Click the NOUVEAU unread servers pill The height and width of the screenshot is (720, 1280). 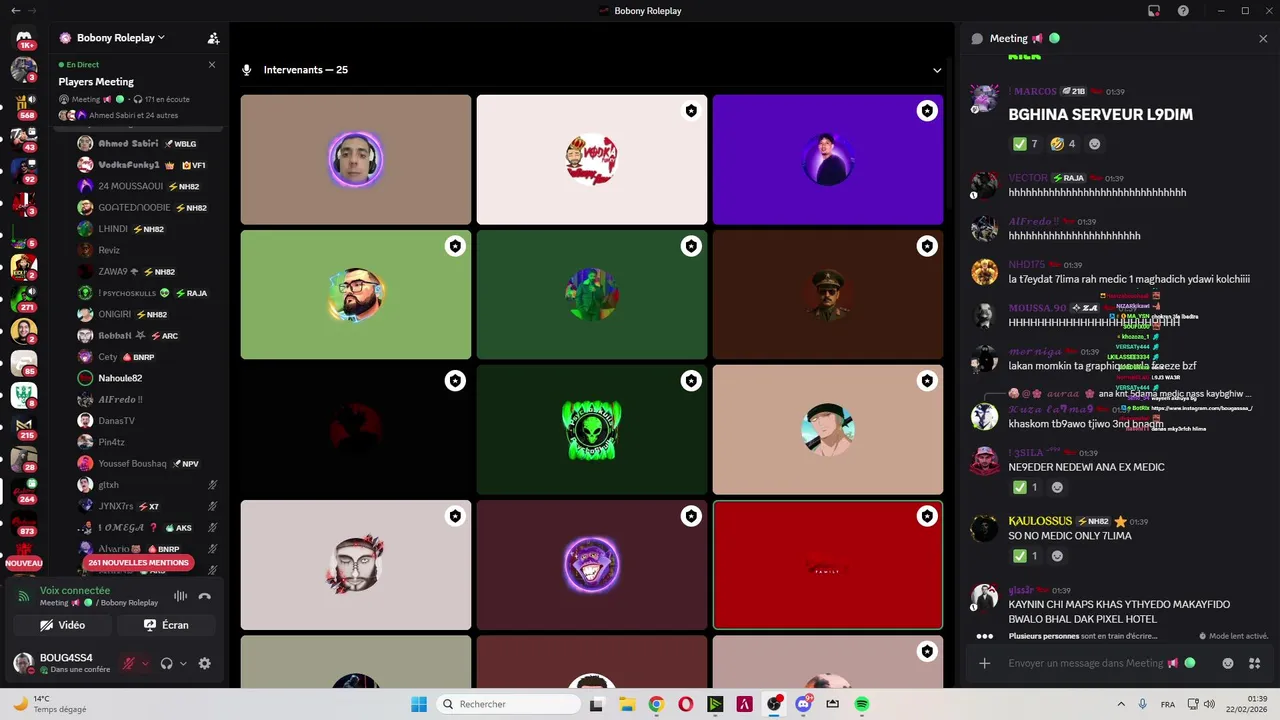point(24,563)
